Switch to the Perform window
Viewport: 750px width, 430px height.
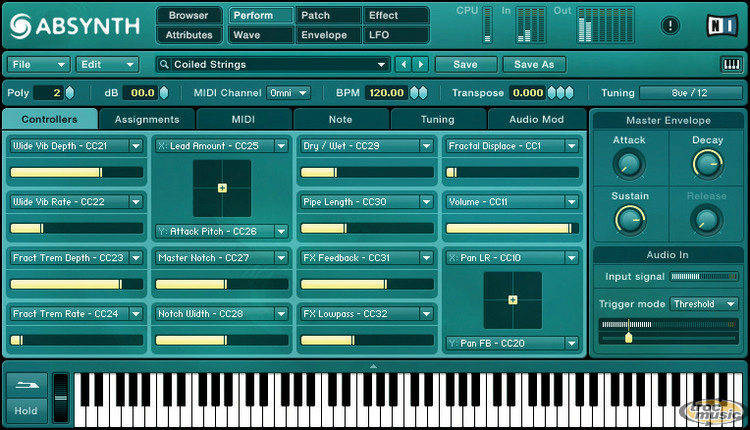[261, 15]
